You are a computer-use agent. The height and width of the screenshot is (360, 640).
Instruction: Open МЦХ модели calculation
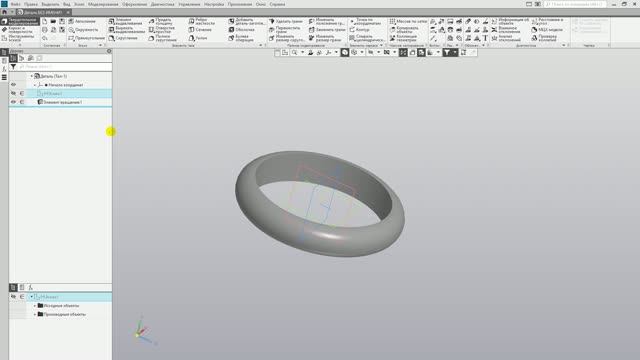click(x=547, y=30)
